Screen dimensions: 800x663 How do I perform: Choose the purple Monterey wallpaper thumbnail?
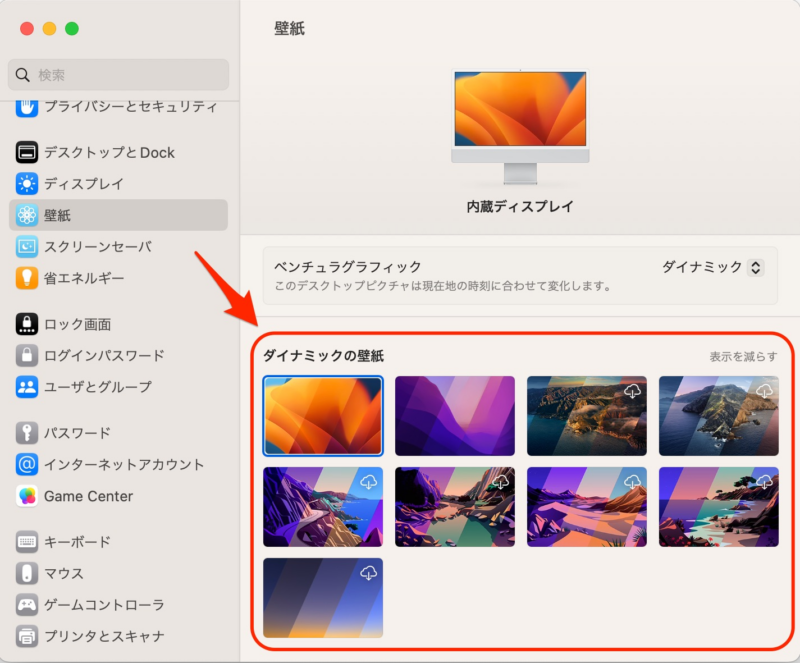(455, 416)
